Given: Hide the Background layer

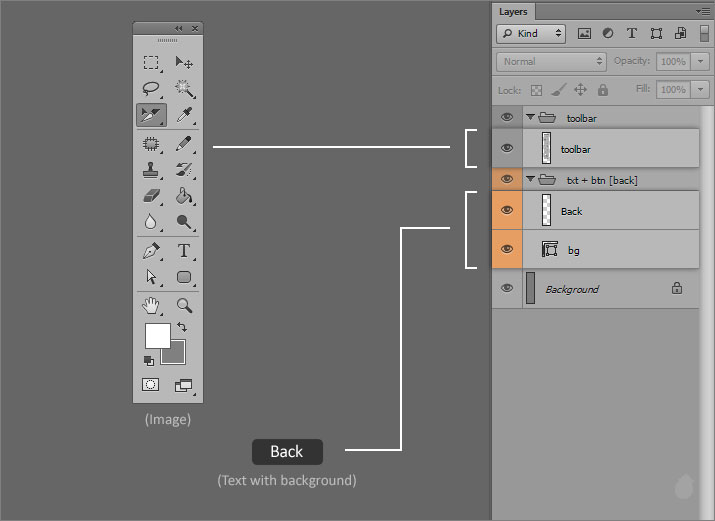Looking at the screenshot, I should [x=507, y=288].
